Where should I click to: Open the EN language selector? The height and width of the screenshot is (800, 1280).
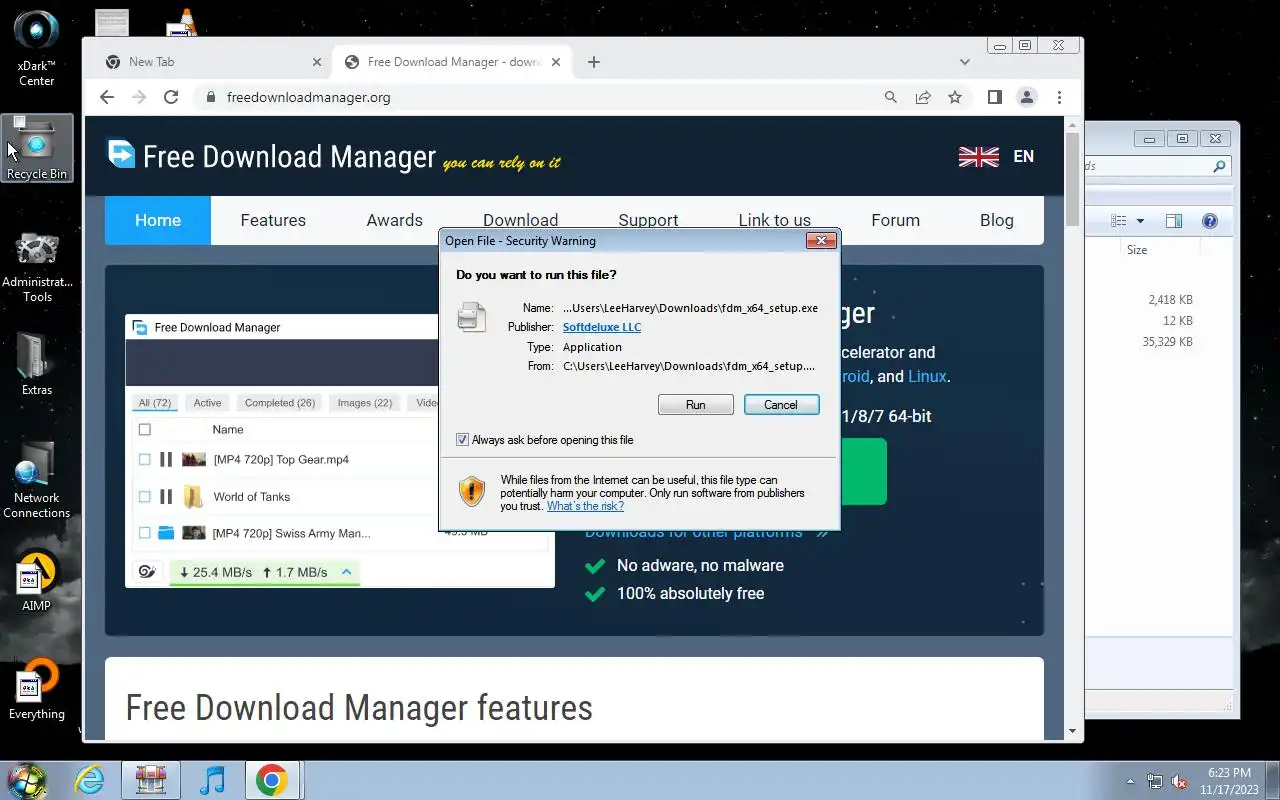point(1023,156)
